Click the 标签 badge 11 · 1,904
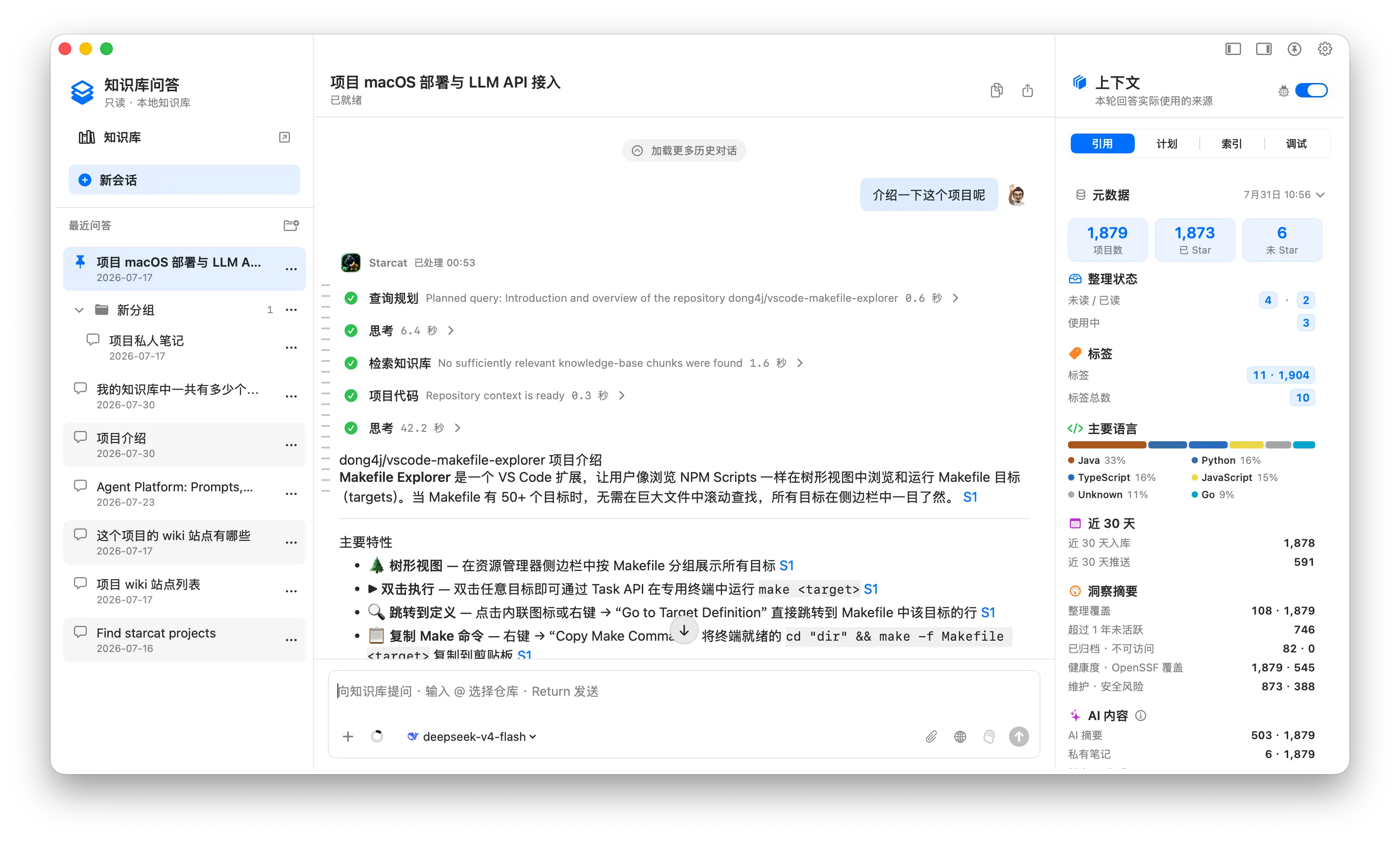Viewport: 1400px width, 841px height. point(1280,375)
